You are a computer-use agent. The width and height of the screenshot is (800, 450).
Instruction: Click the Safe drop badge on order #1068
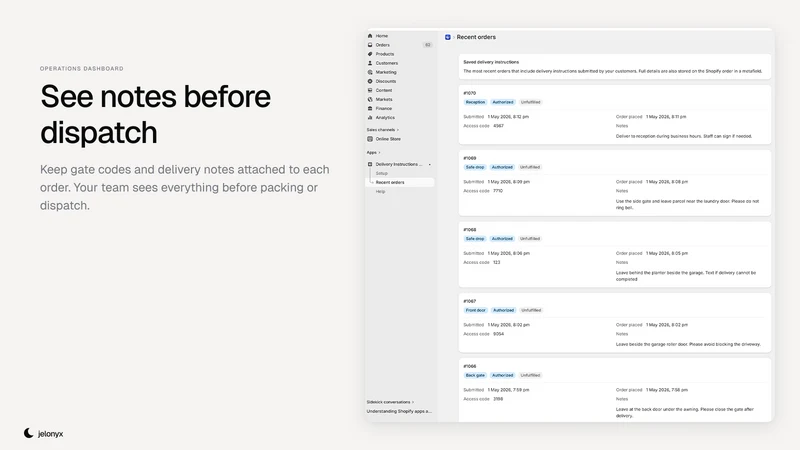click(474, 239)
